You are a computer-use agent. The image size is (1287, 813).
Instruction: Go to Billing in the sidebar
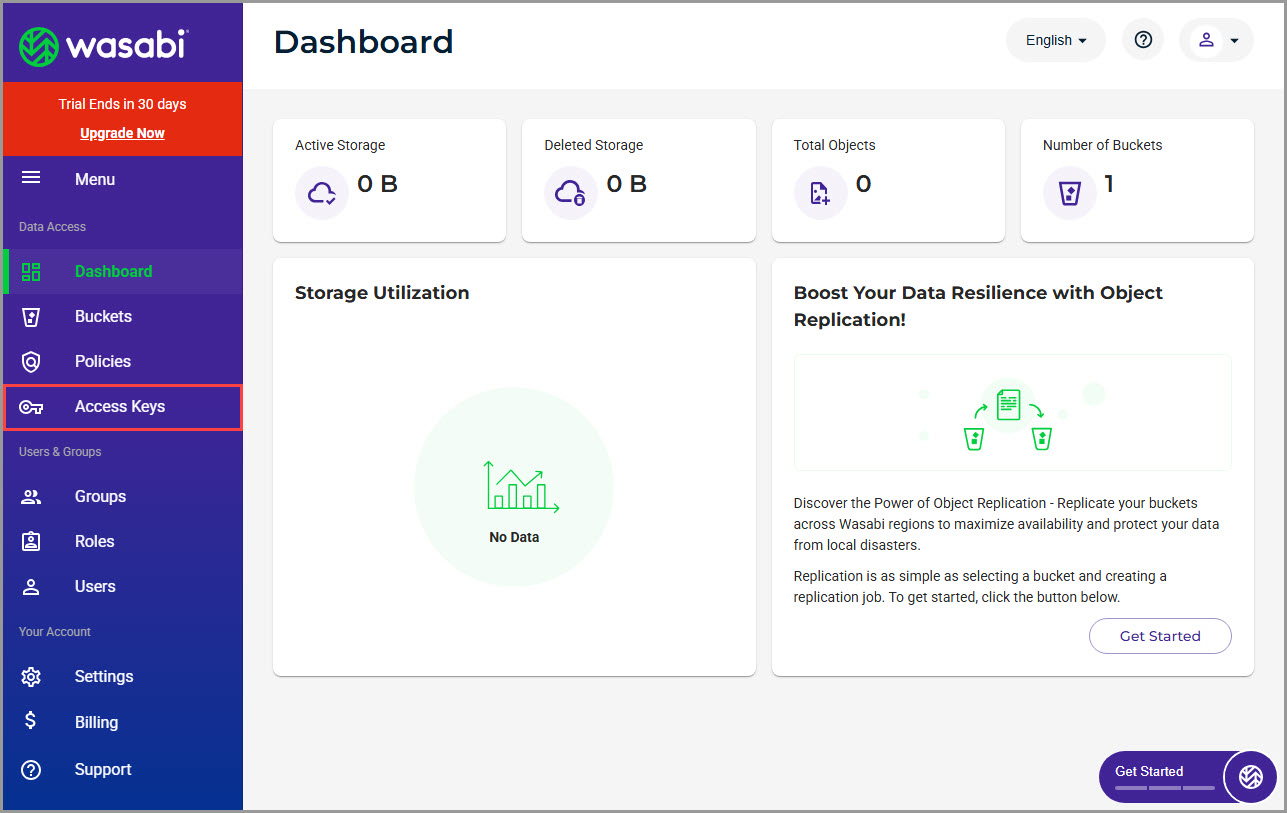[x=123, y=722]
